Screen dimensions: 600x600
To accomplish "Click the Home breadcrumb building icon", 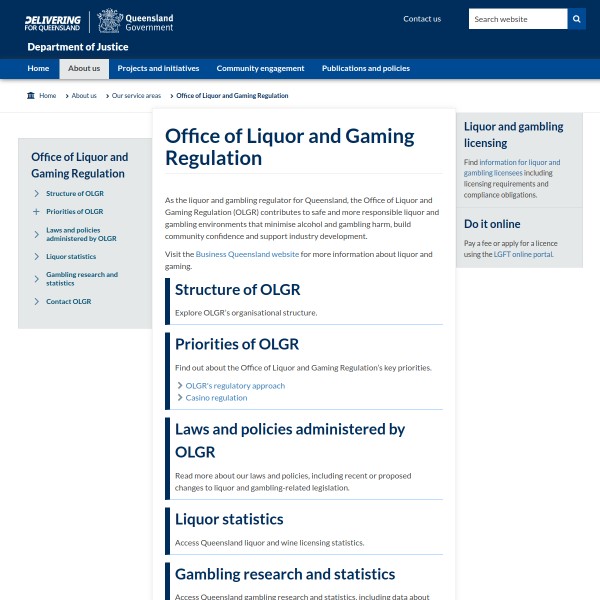I will coord(31,96).
